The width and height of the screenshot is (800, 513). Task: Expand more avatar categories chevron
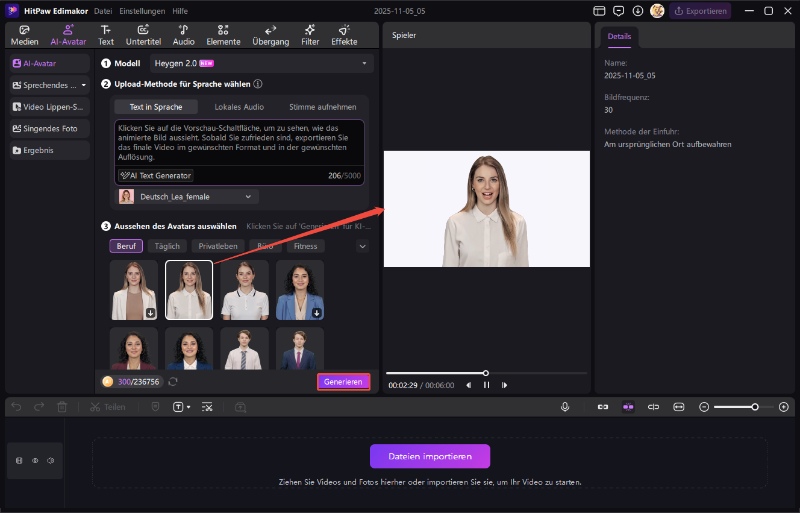coord(362,247)
